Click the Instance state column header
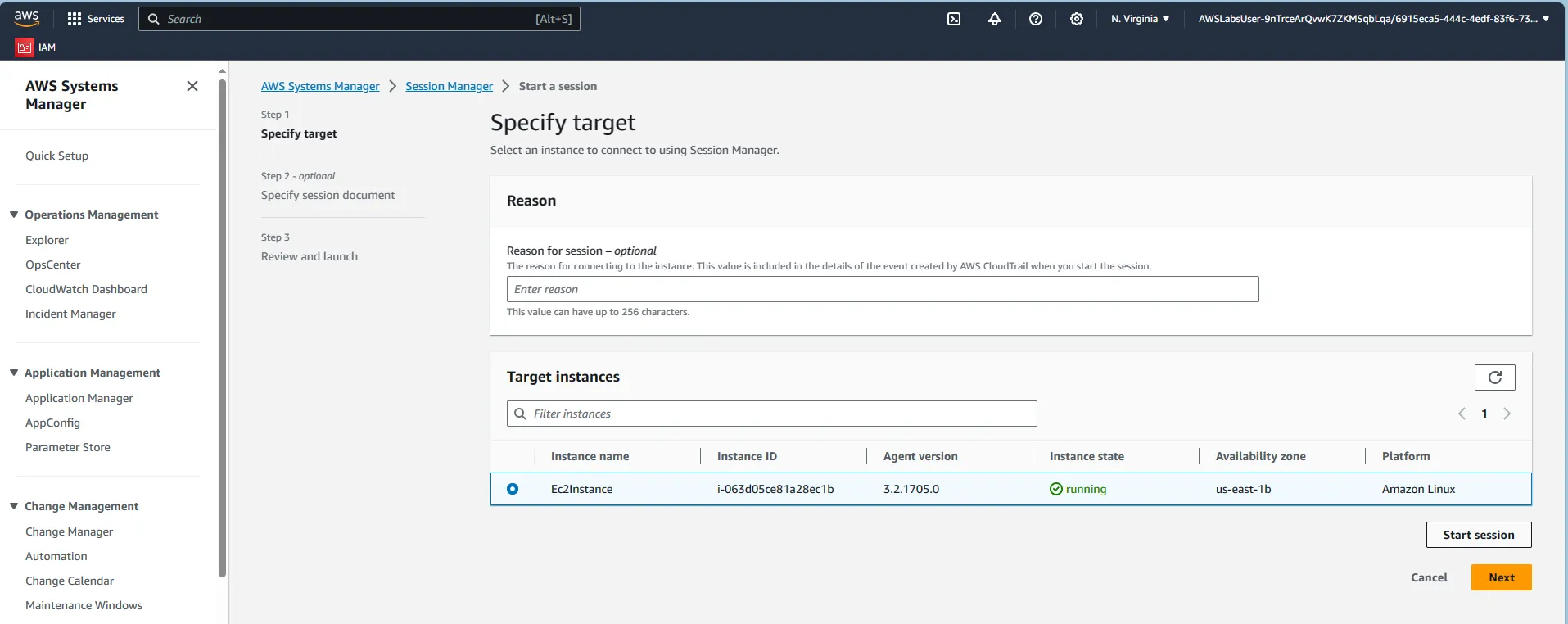The height and width of the screenshot is (624, 1568). click(1087, 456)
